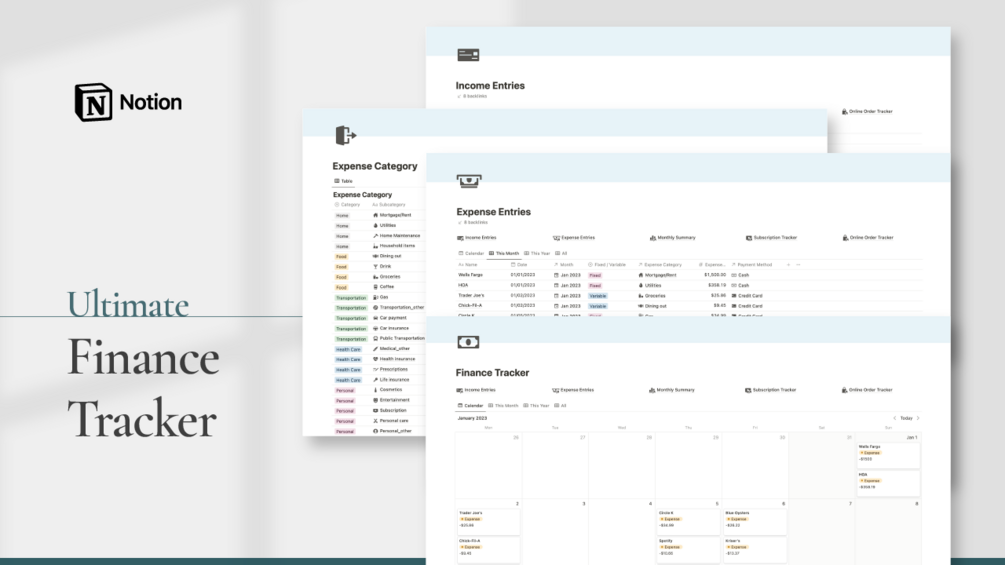The image size is (1005, 565).
Task: Click the Income Entries page credit card icon
Action: click(469, 55)
